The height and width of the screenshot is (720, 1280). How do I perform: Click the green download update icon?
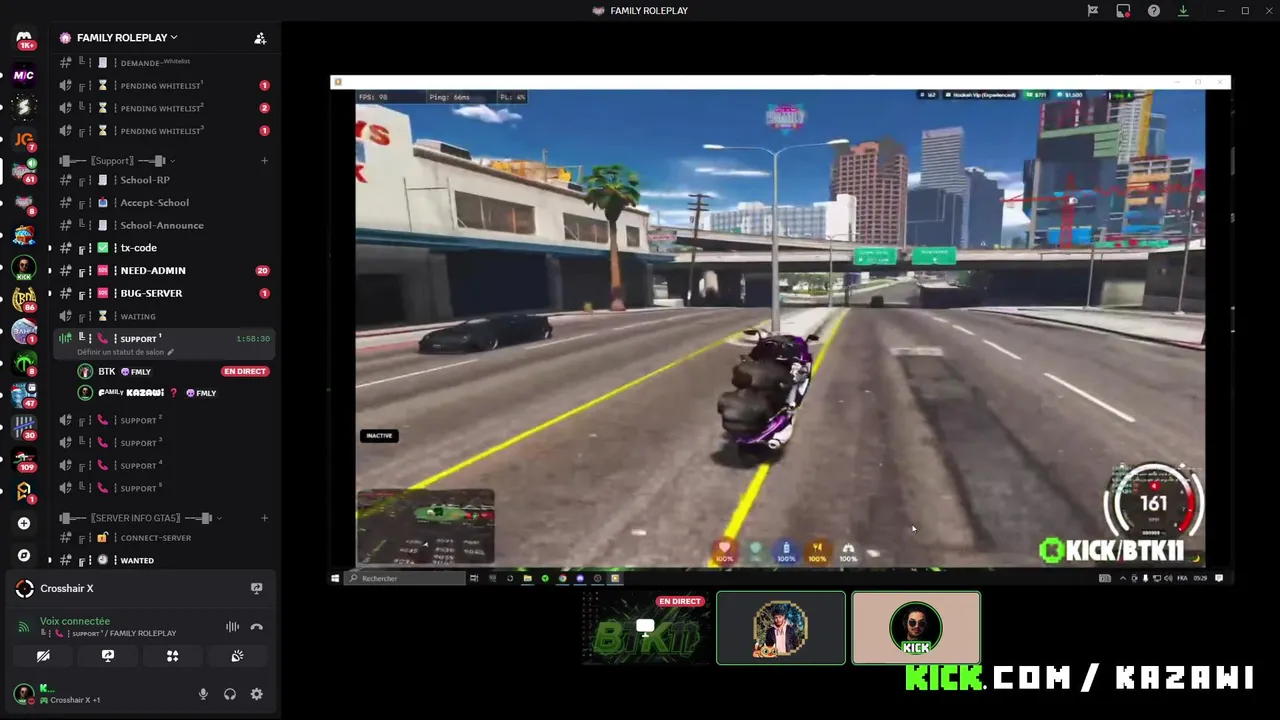click(x=1183, y=10)
